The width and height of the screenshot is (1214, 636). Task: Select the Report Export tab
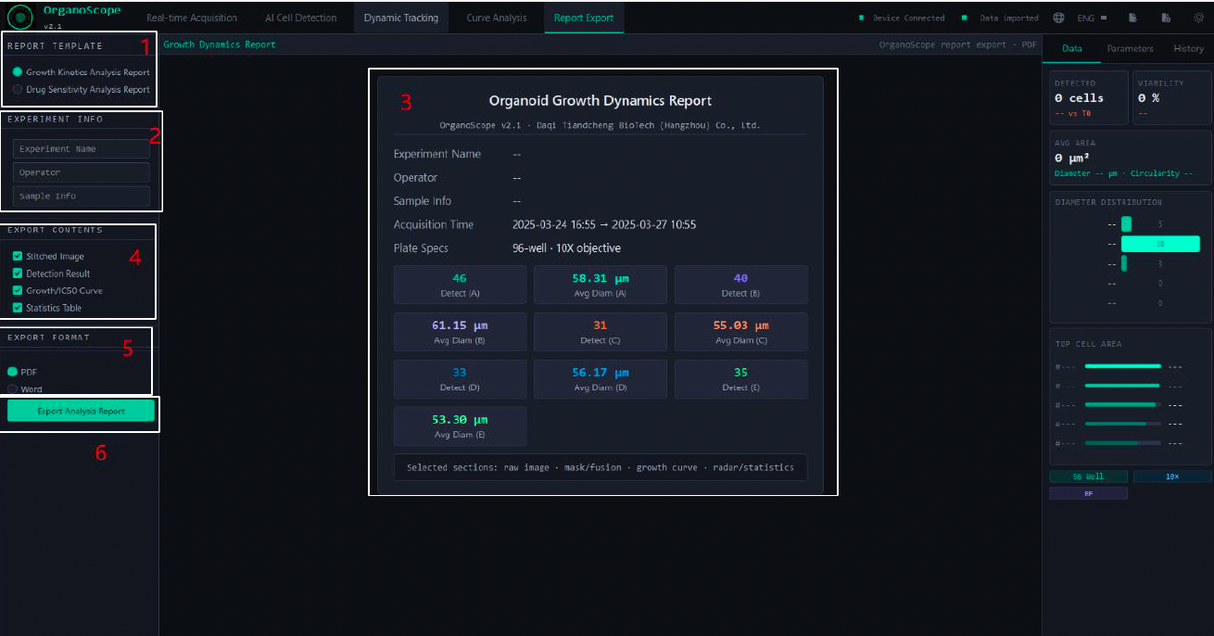(x=584, y=18)
